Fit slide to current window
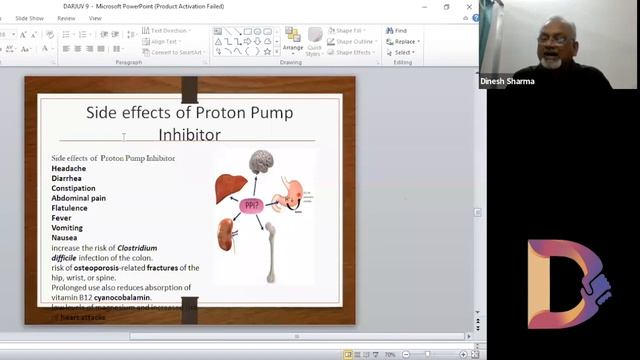This screenshot has width=640, height=360. tap(476, 355)
